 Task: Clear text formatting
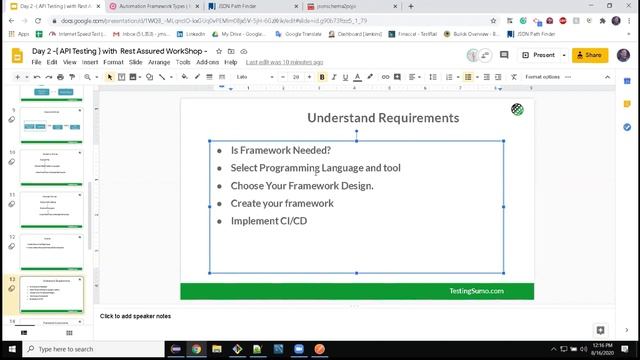[x=514, y=77]
